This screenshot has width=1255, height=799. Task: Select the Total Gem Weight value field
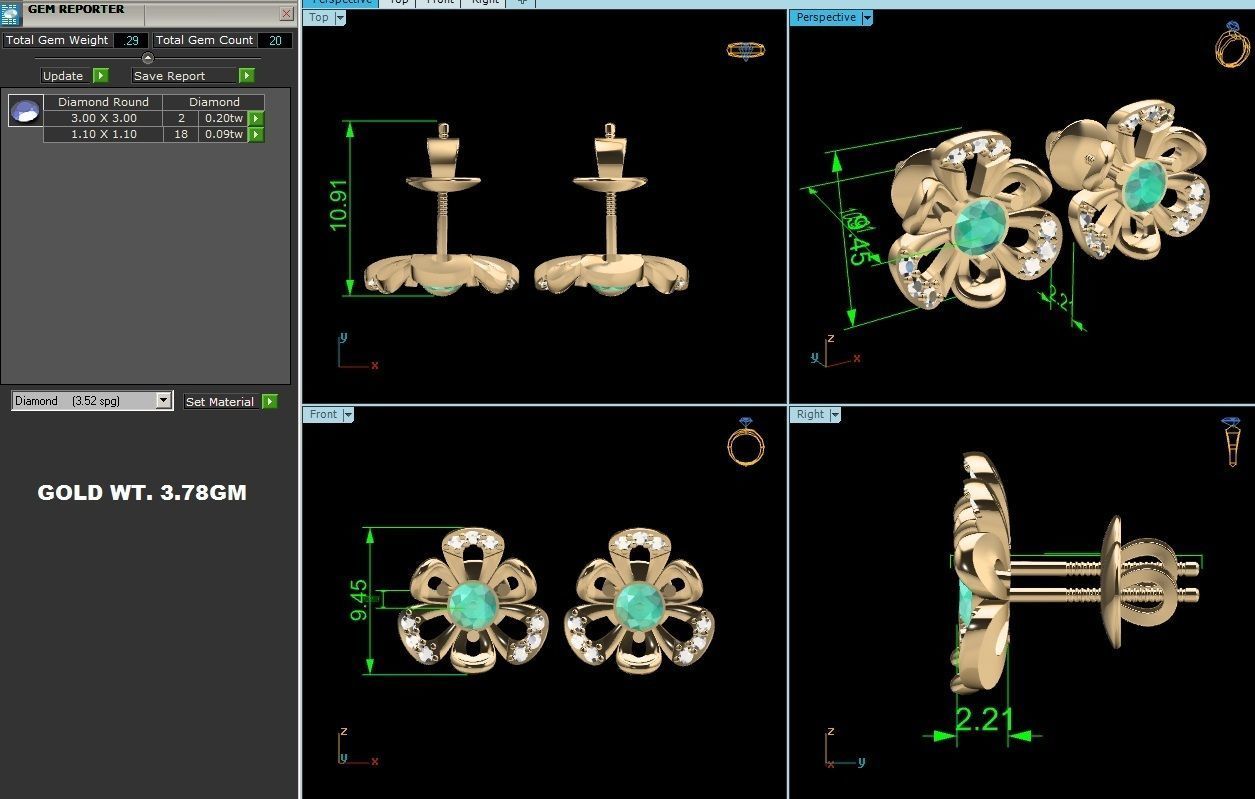click(x=131, y=40)
